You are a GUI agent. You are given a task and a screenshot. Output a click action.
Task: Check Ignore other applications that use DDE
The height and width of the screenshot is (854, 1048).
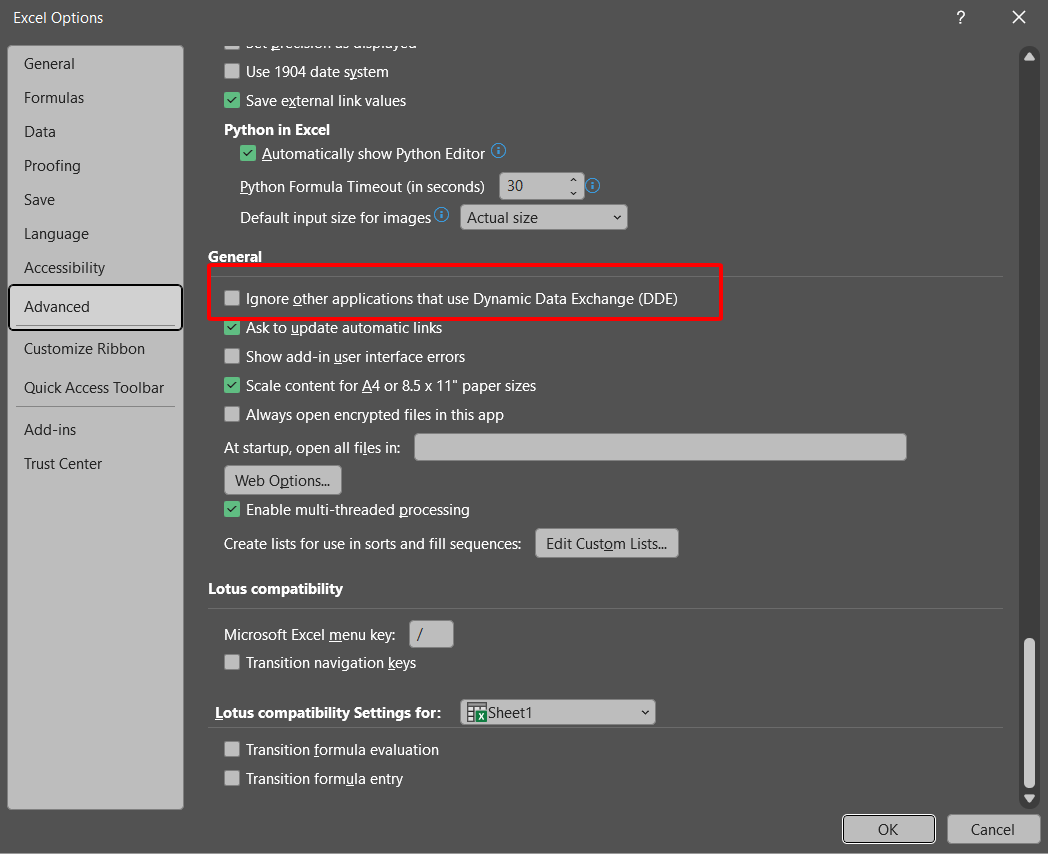click(232, 298)
